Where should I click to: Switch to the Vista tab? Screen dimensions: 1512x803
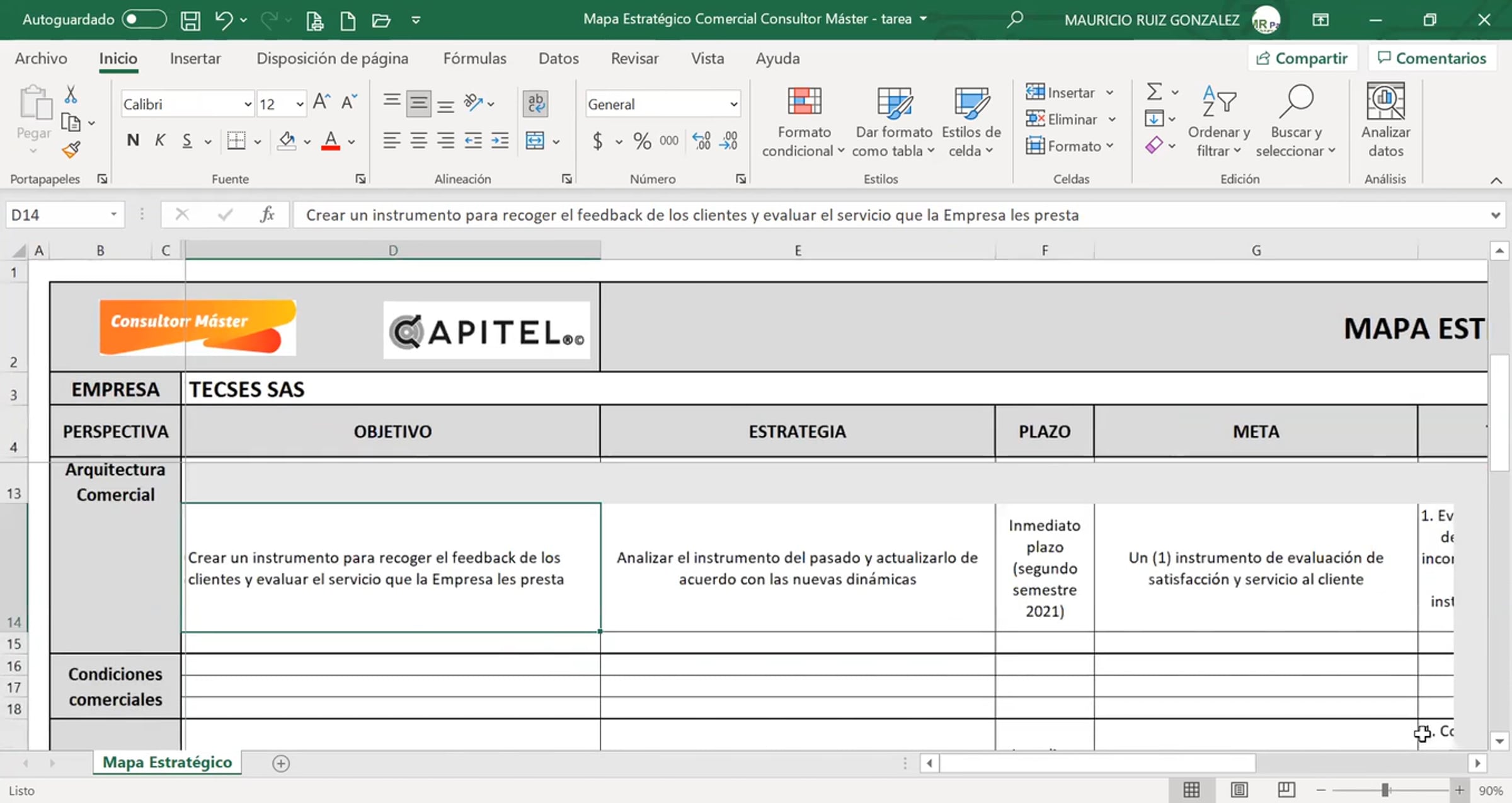707,58
